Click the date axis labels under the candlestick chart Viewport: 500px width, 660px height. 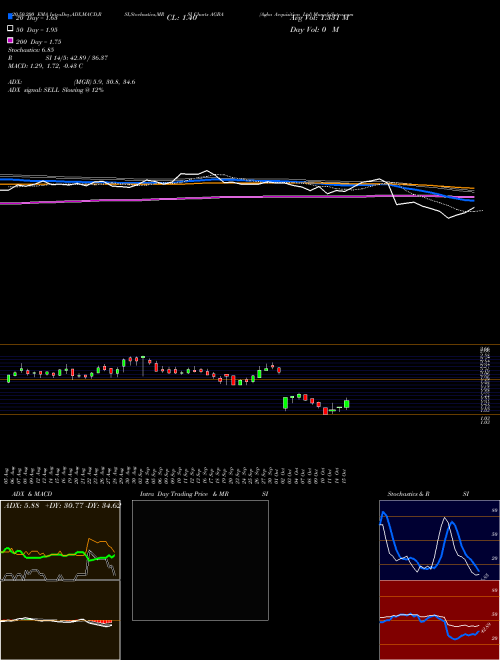176,475
